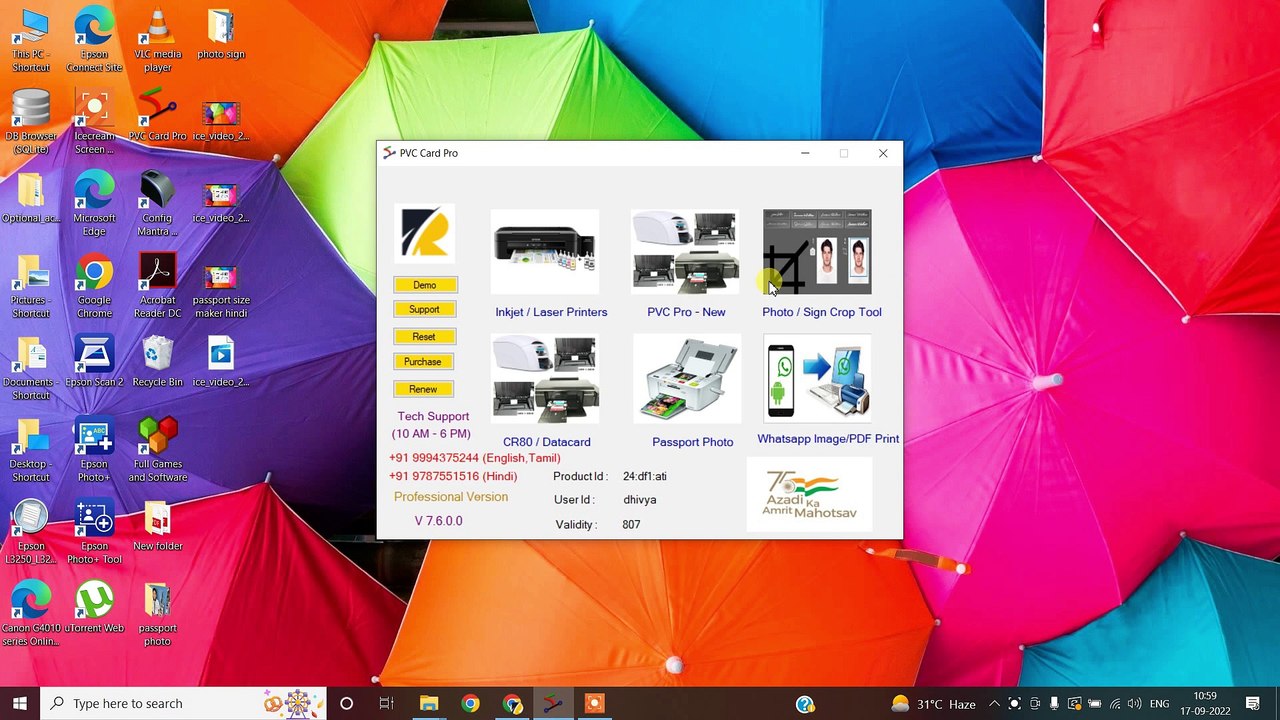Image resolution: width=1280 pixels, height=720 pixels.
Task: Select PVC Card Pro desktop shortcut
Action: point(158,116)
